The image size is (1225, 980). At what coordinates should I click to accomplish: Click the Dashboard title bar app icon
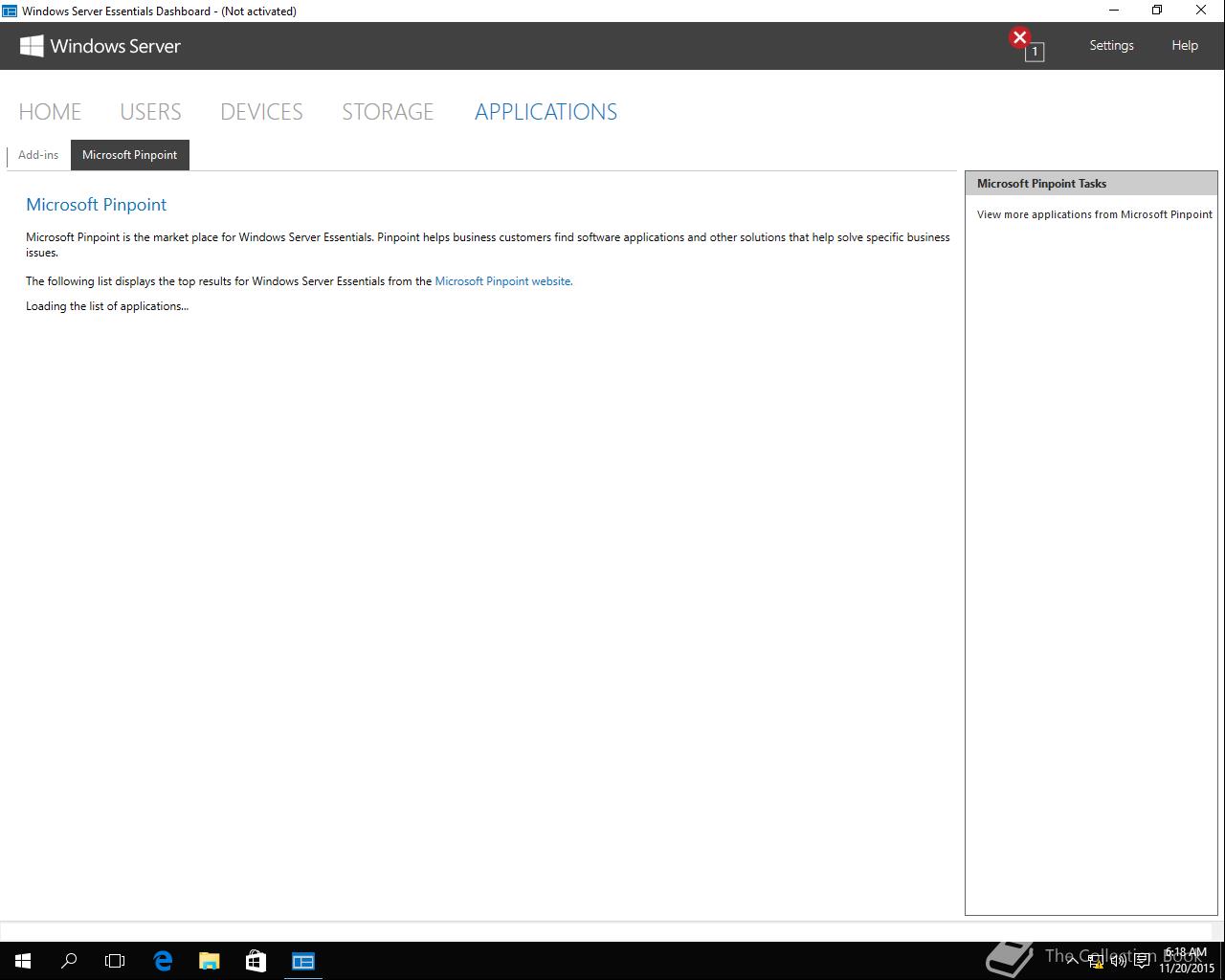point(10,11)
